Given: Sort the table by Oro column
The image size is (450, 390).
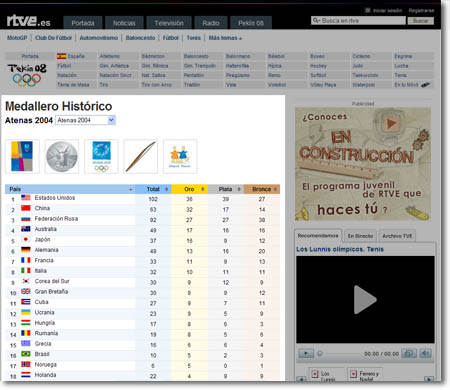Looking at the screenshot, I should [190, 189].
